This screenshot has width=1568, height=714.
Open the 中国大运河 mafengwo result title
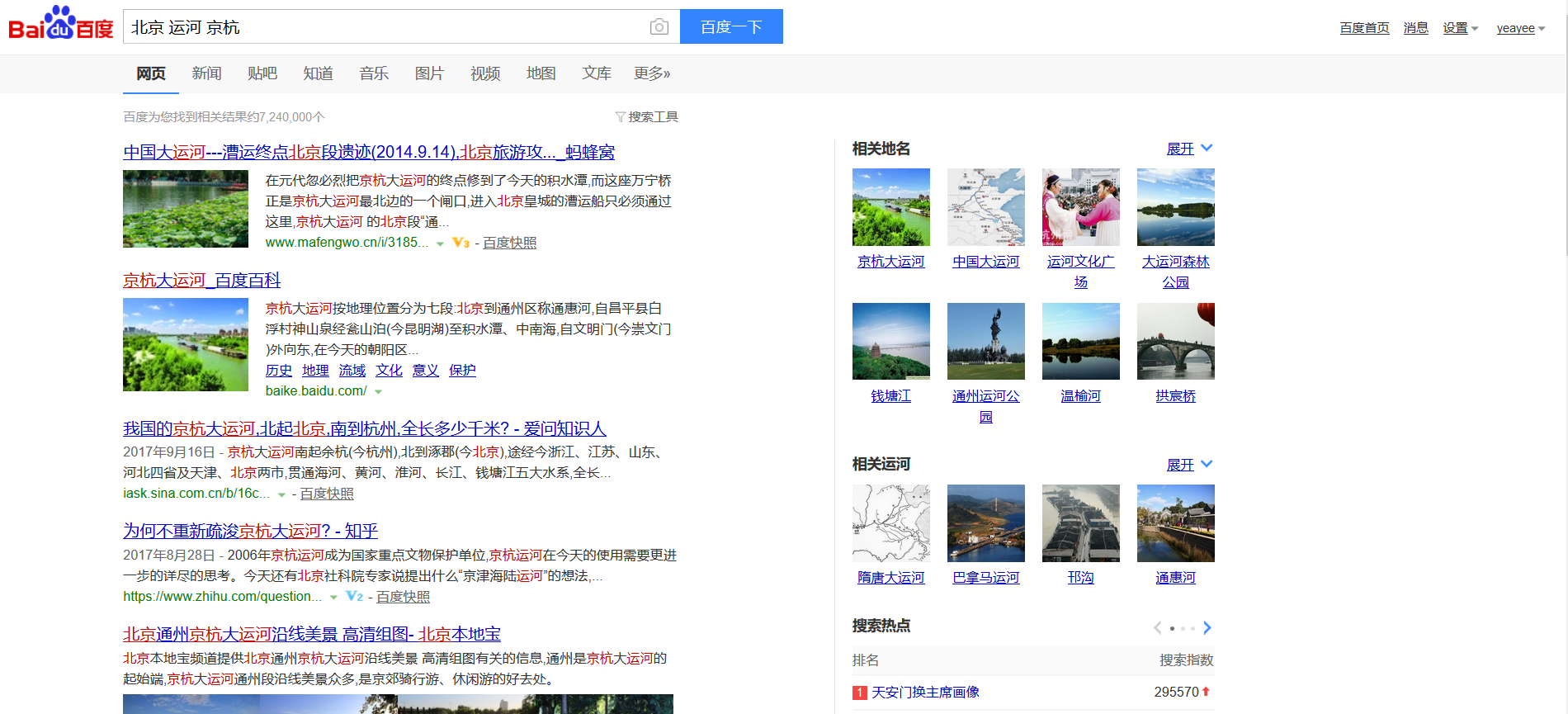pos(369,152)
